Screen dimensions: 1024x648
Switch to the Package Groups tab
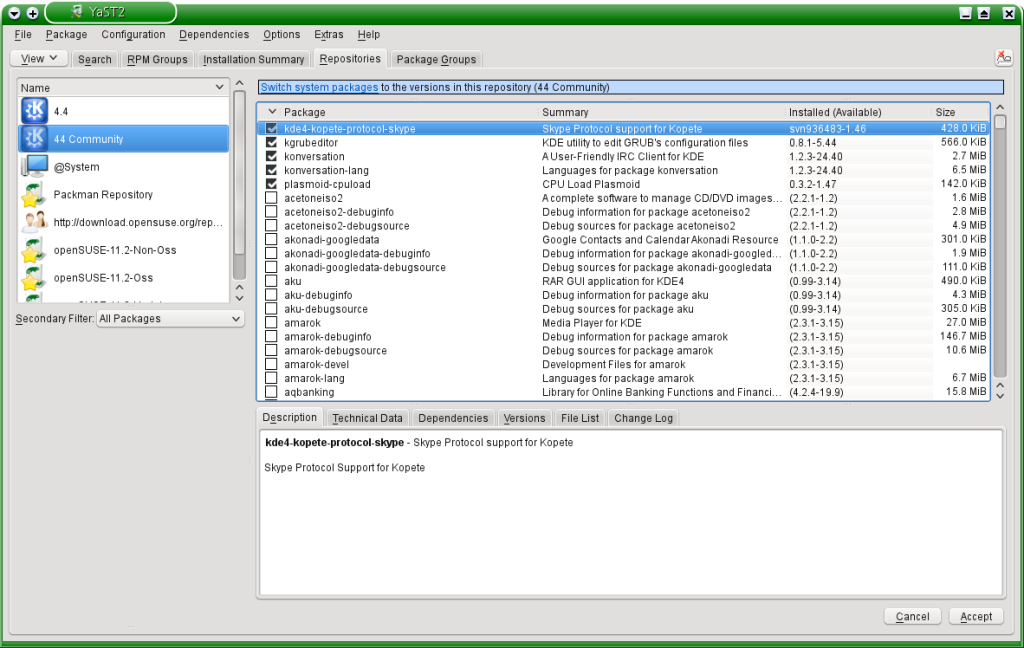(x=436, y=59)
